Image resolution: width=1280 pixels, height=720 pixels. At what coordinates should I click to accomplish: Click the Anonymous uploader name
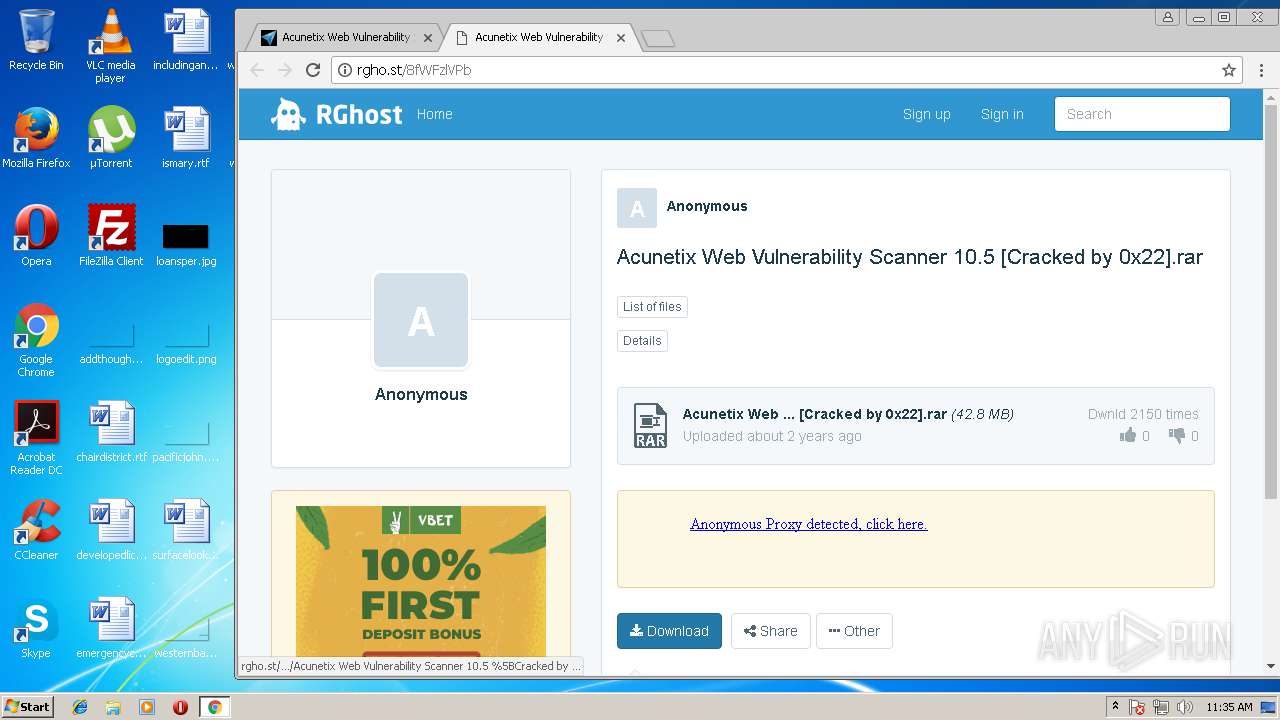tap(707, 206)
